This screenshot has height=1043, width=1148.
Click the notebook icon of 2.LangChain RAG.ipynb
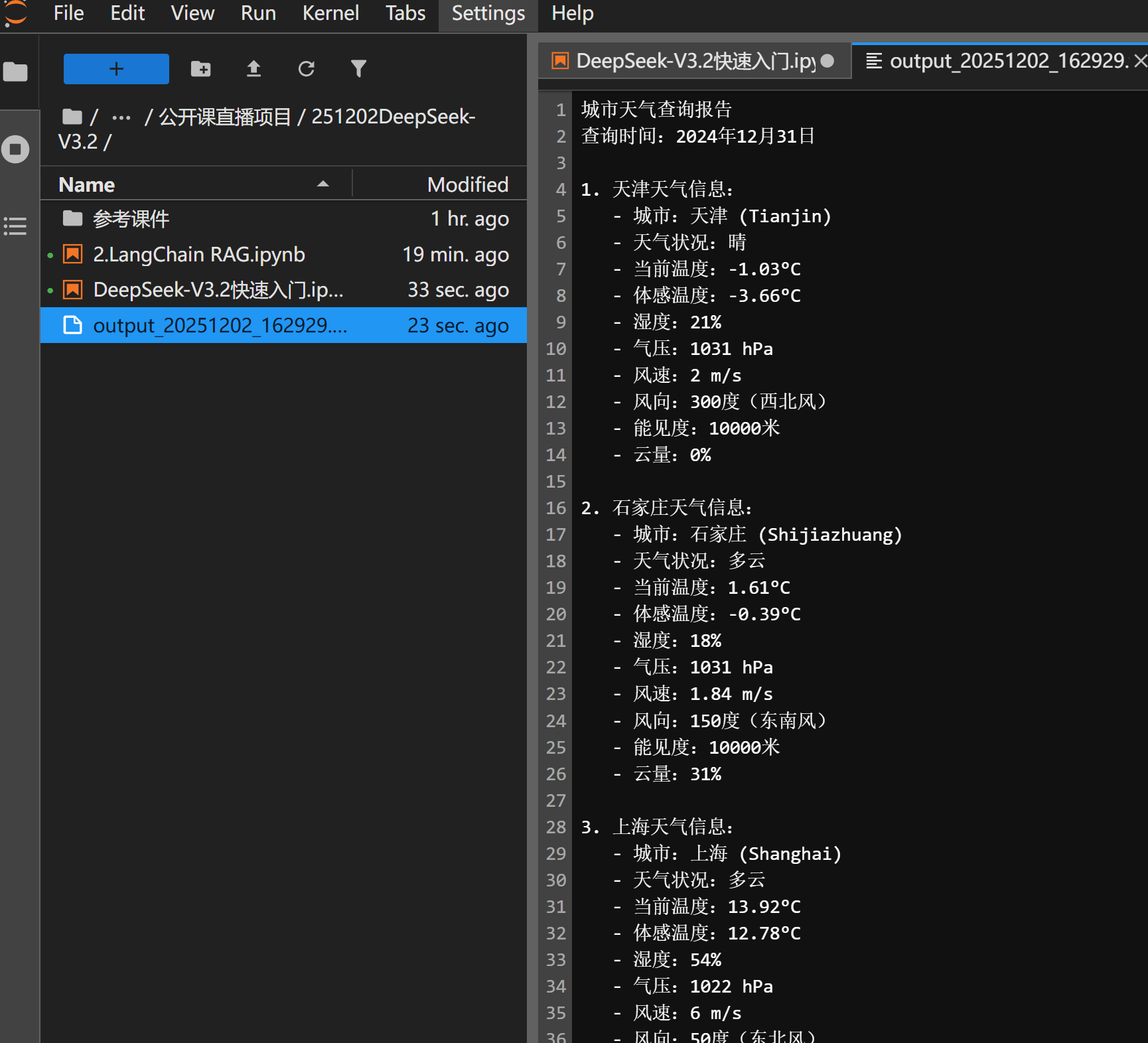click(72, 254)
